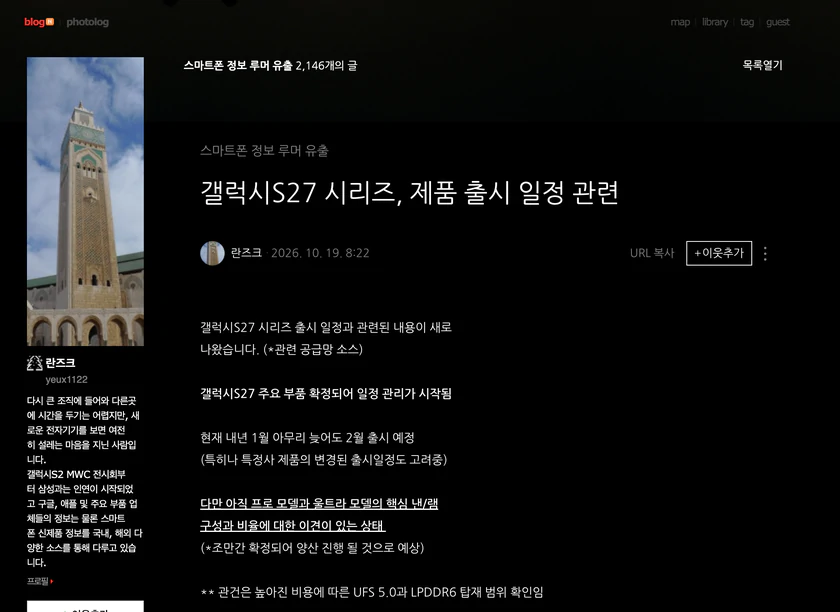This screenshot has height=612, width=840.
Task: Click the gray category link above the title
Action: 264,151
